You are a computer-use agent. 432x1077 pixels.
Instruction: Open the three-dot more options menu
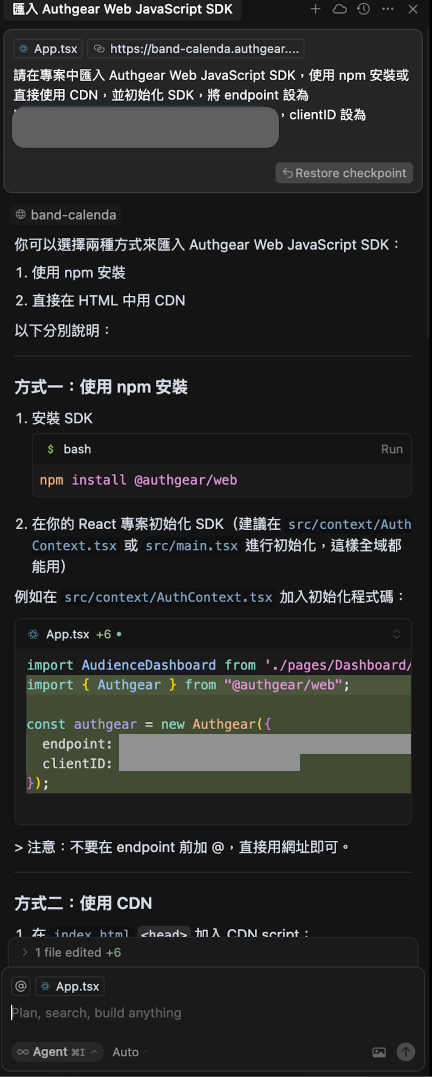pyautogui.click(x=388, y=10)
